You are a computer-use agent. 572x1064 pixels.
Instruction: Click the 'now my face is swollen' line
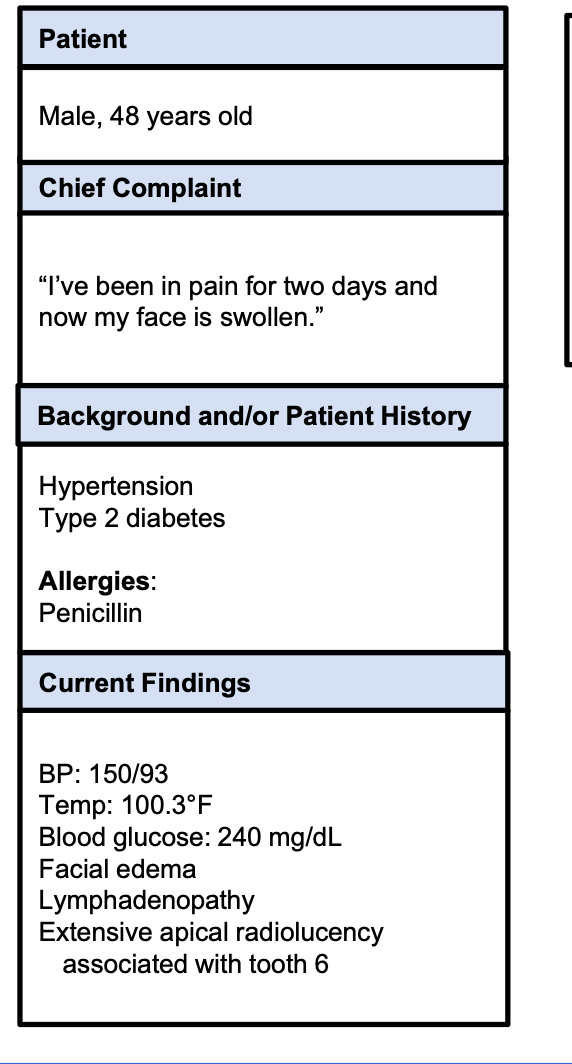(182, 318)
